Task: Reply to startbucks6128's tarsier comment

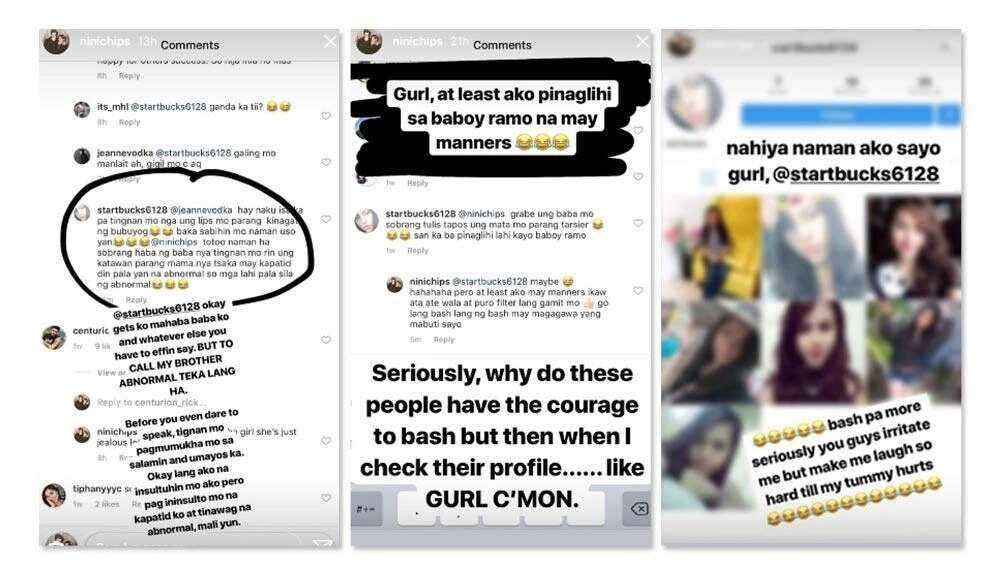Action: tap(417, 251)
